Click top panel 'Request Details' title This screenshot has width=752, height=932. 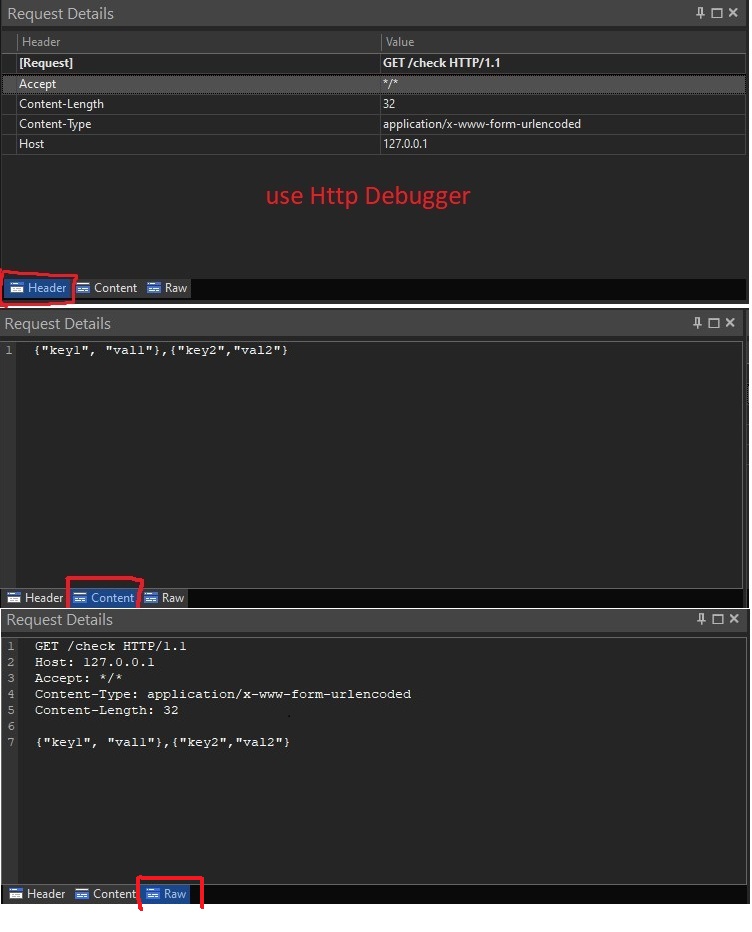[x=60, y=14]
